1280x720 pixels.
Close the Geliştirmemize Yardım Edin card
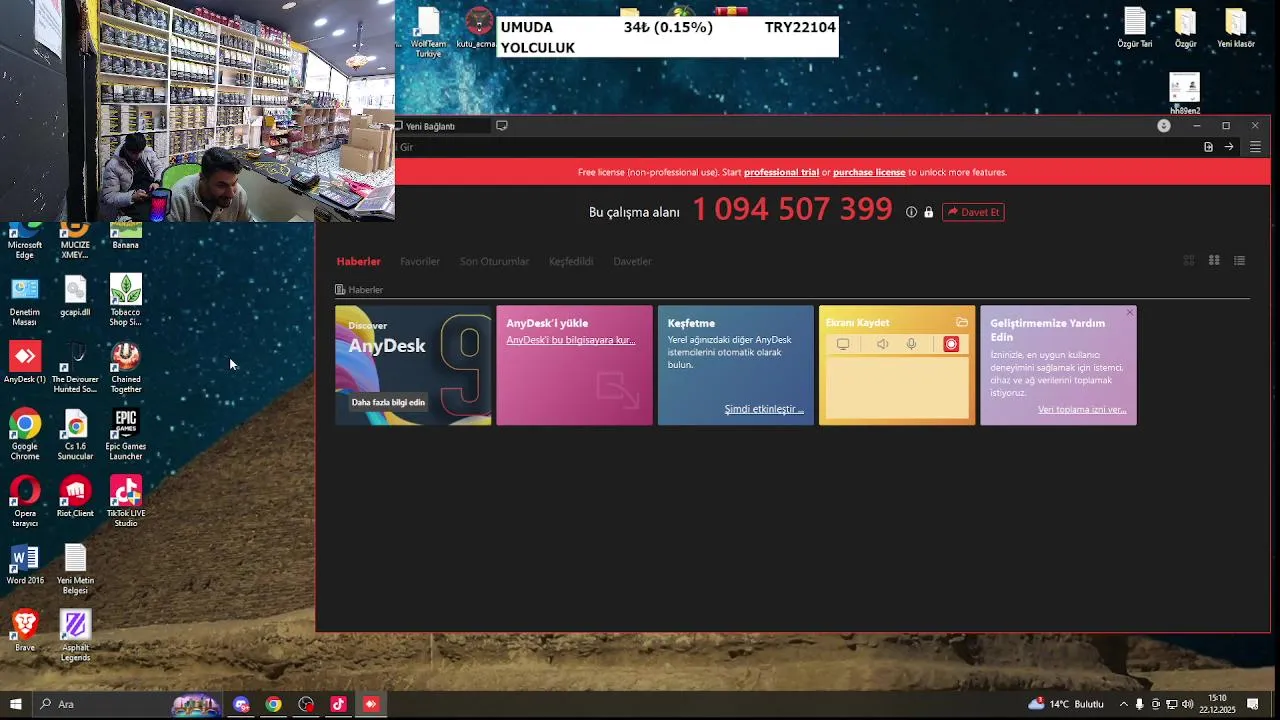coord(1130,313)
